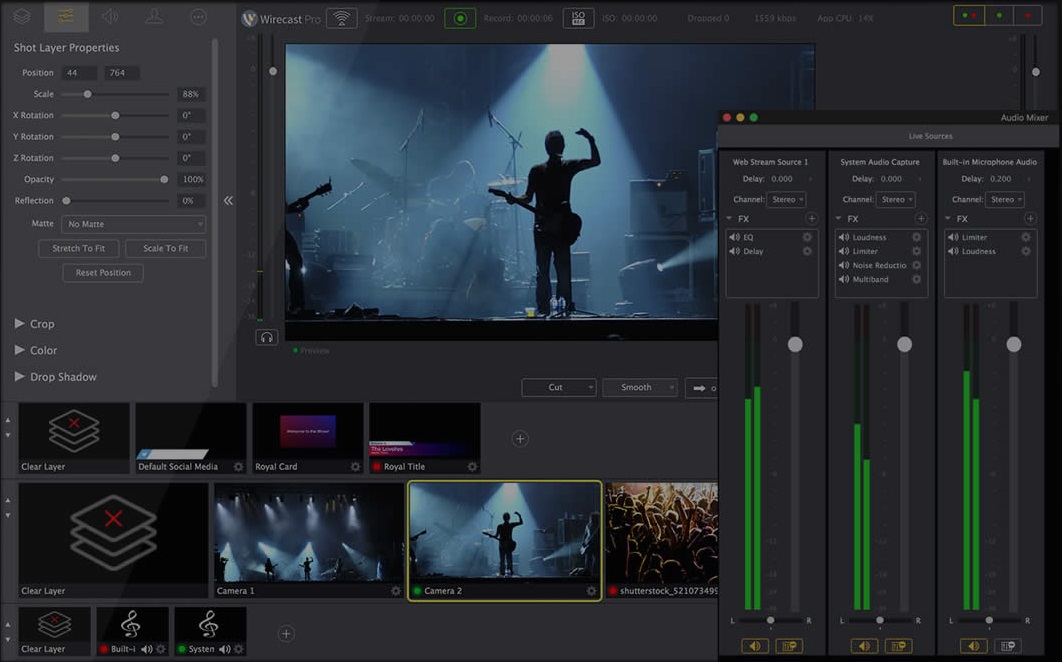Viewport: 1062px width, 662px height.
Task: Toggle headphones monitoring under preview
Action: click(266, 337)
